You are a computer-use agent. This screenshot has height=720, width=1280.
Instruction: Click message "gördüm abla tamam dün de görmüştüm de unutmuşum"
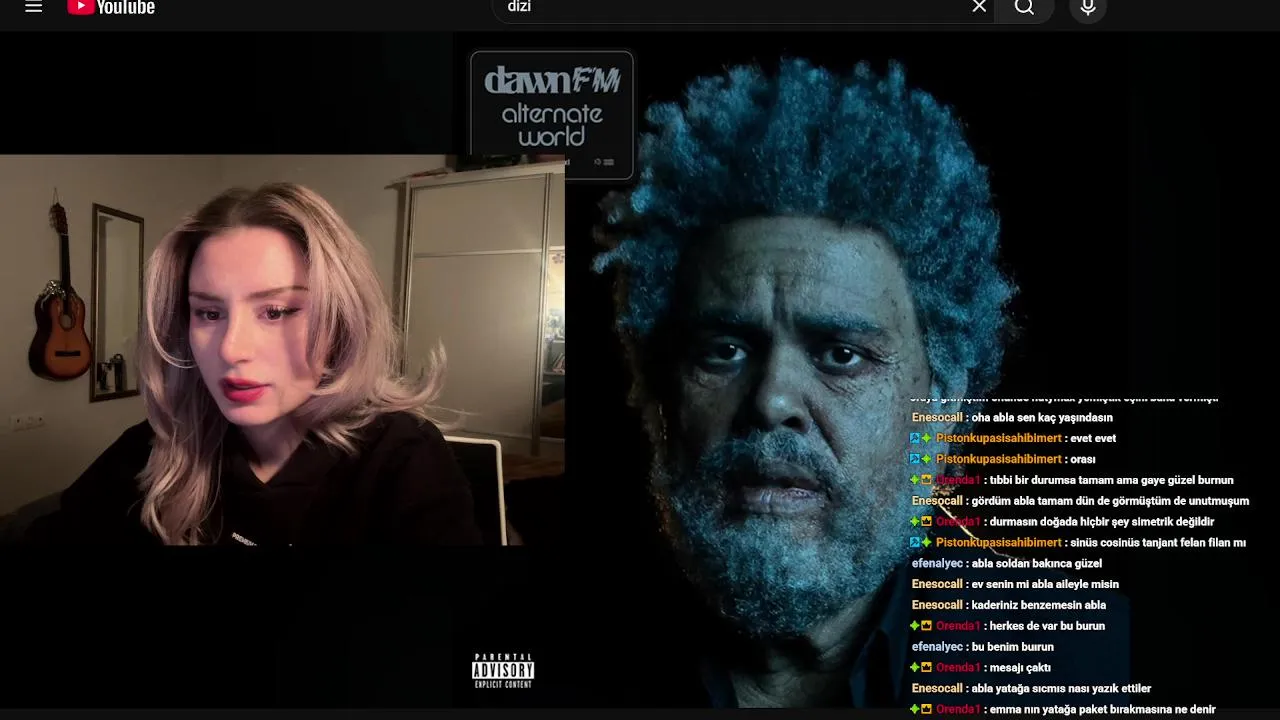[x=1110, y=501]
